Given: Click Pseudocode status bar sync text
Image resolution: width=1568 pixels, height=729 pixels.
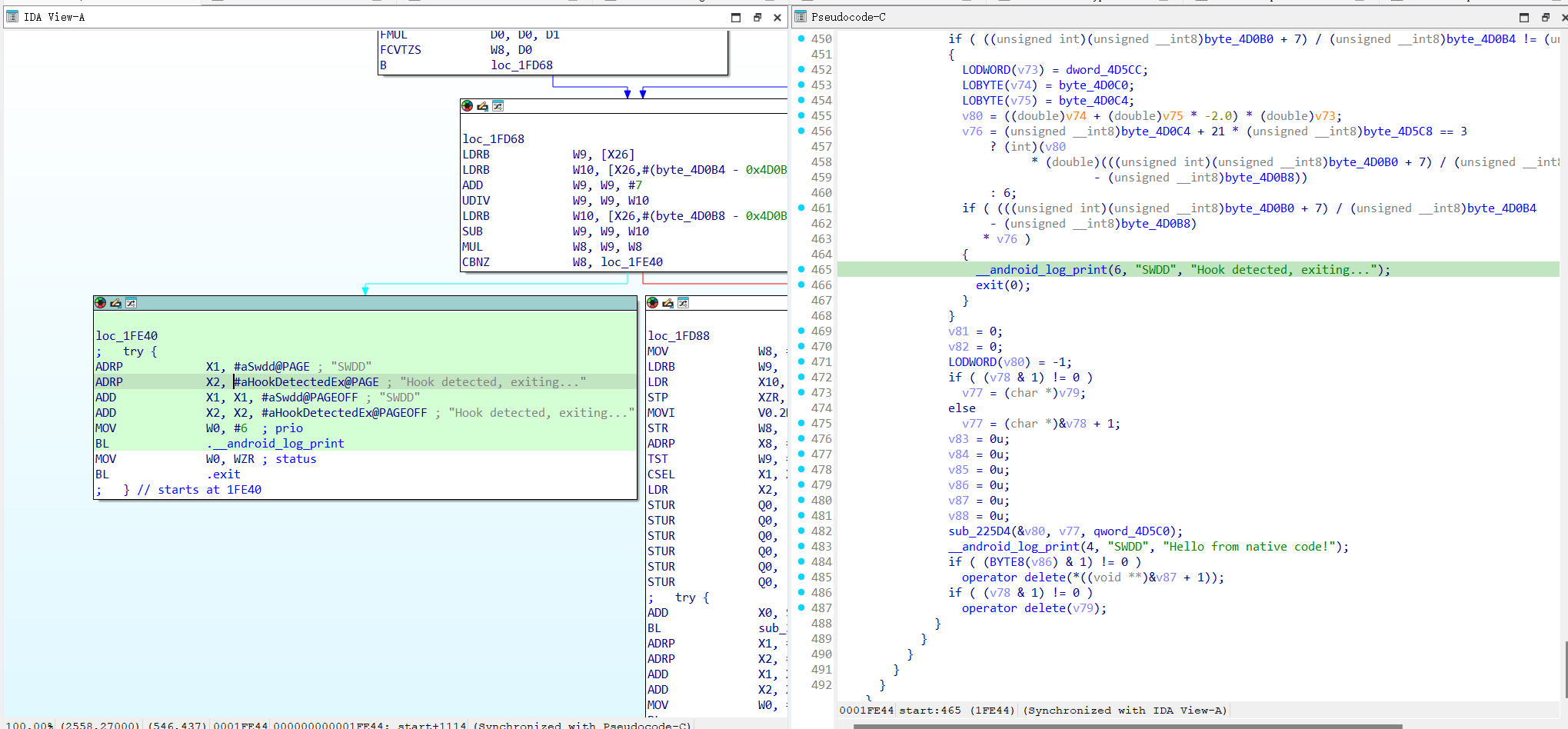Looking at the screenshot, I should [x=1125, y=711].
